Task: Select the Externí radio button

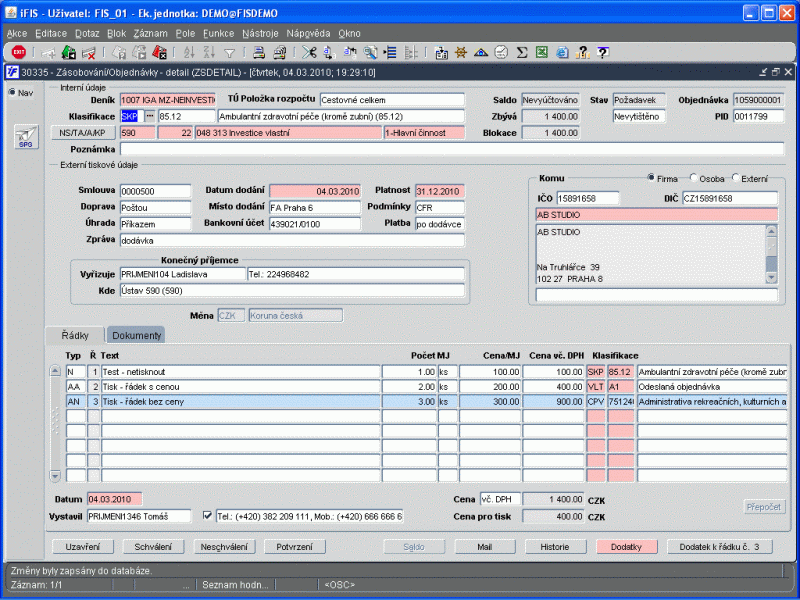Action: click(x=737, y=178)
